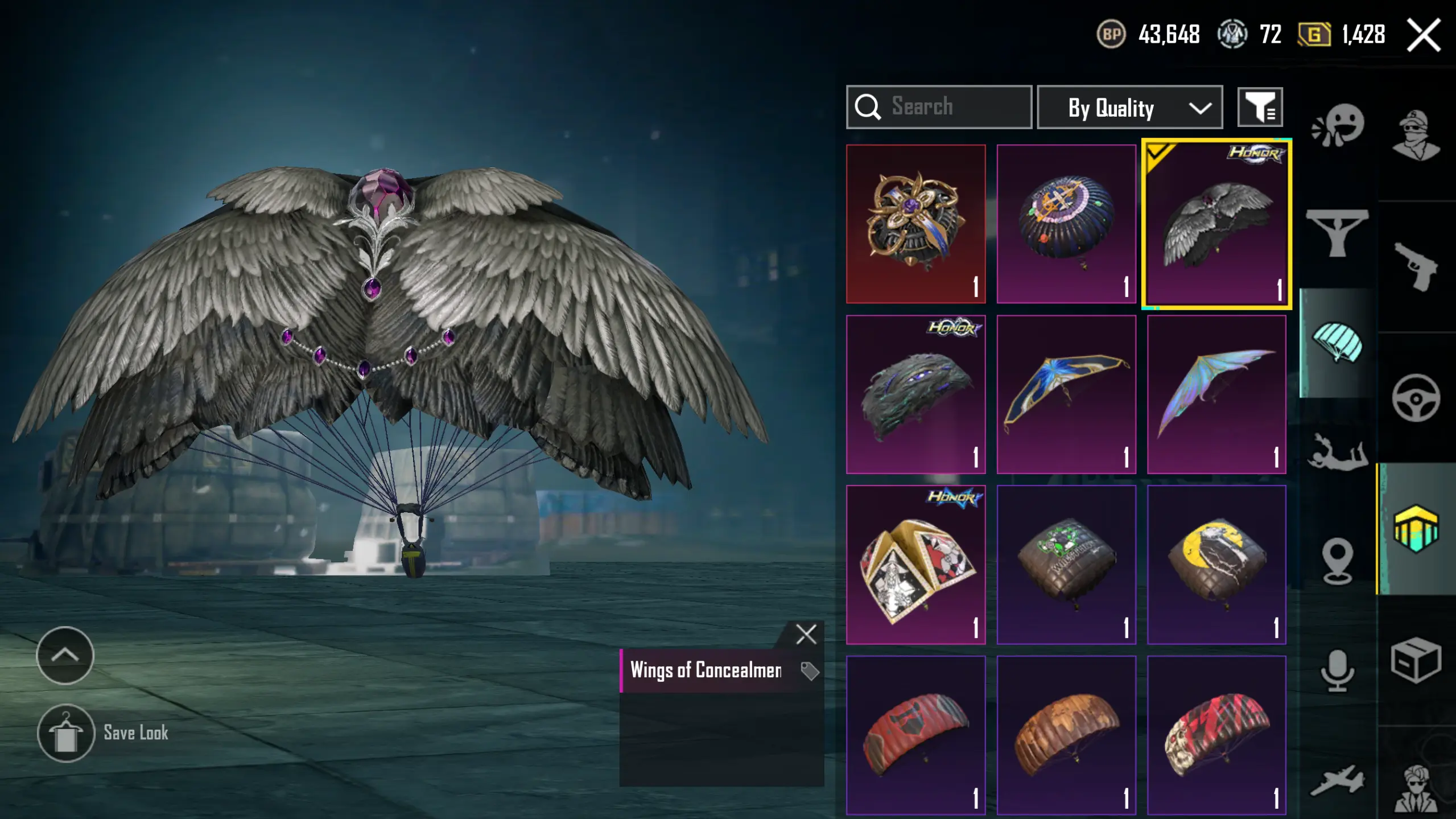Image resolution: width=1456 pixels, height=819 pixels.
Task: Select the playing cards Honor parachute
Action: click(x=915, y=565)
